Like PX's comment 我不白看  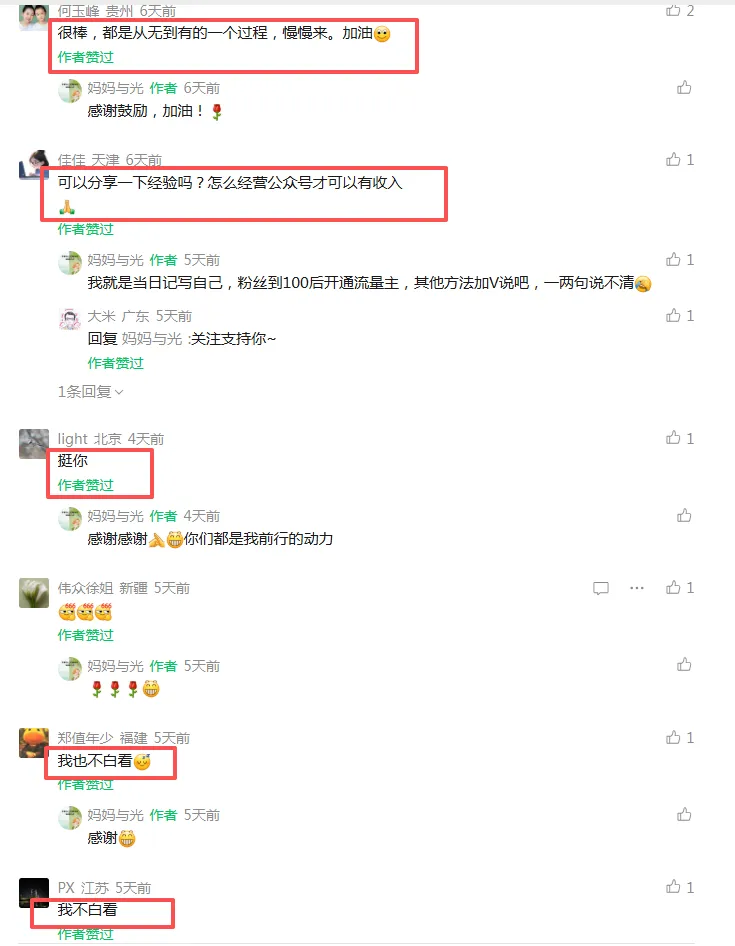tap(673, 887)
